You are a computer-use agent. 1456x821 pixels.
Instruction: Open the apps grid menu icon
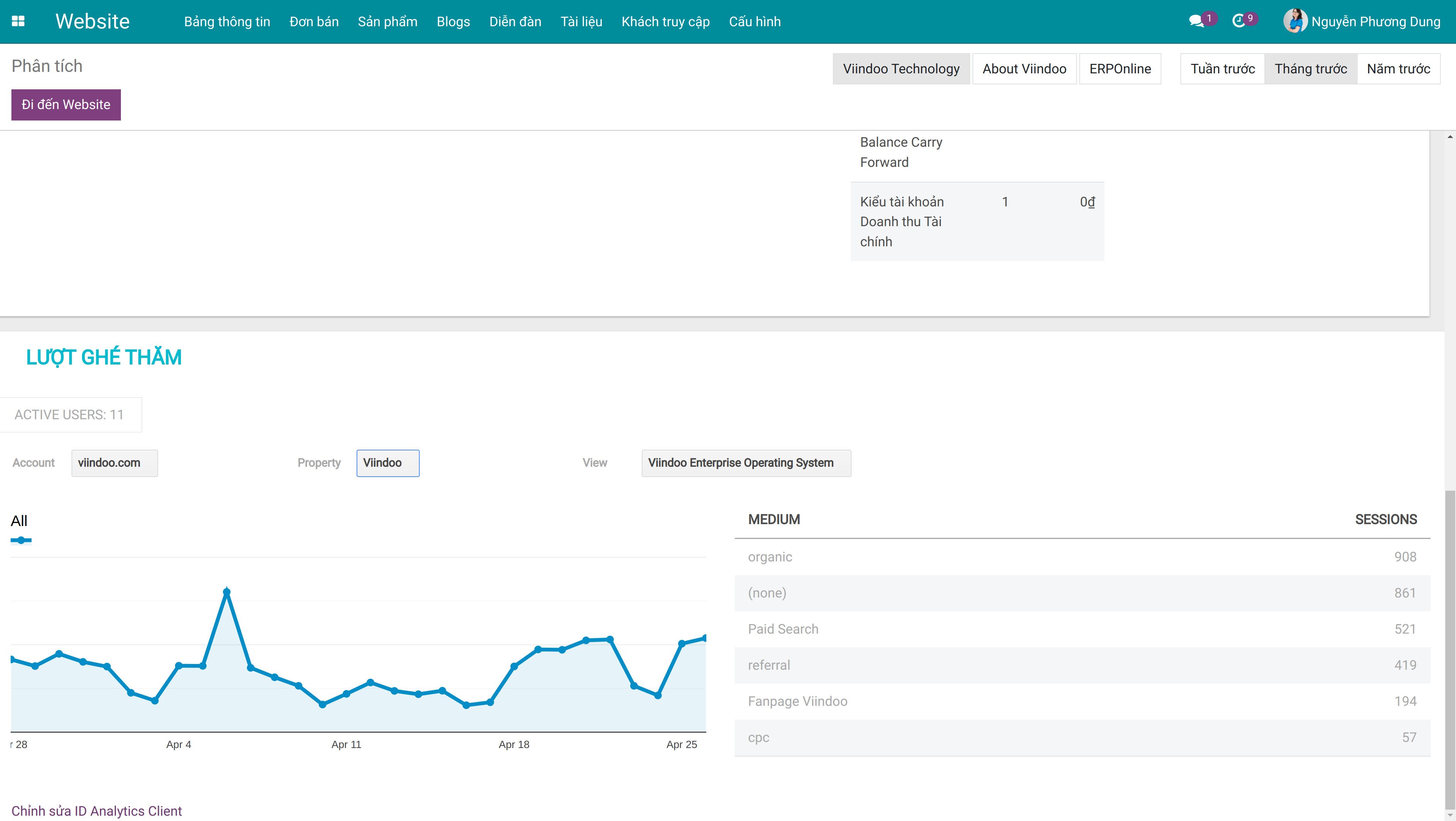point(18,21)
